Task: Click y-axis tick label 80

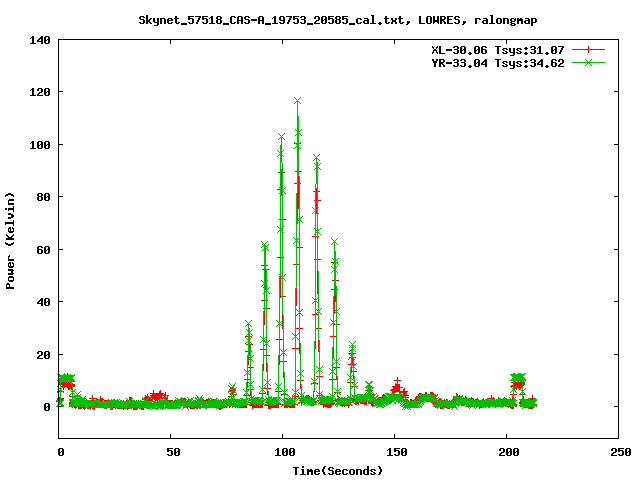Action: point(44,197)
